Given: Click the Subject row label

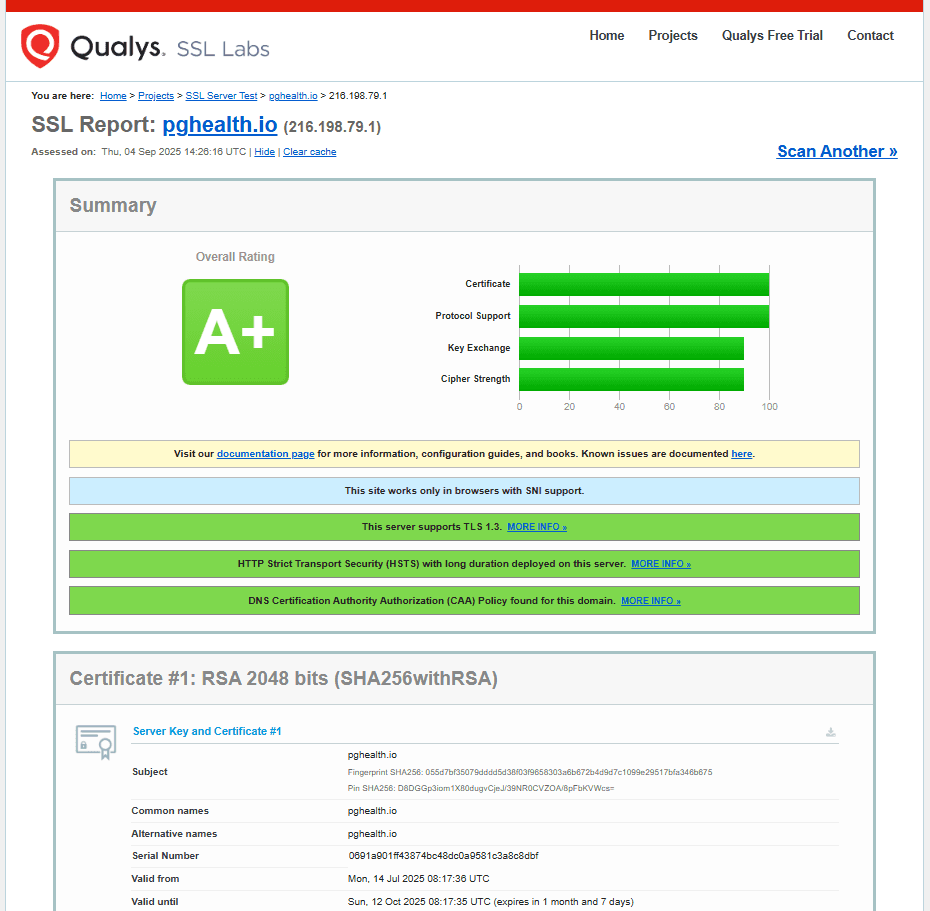Looking at the screenshot, I should pos(149,772).
